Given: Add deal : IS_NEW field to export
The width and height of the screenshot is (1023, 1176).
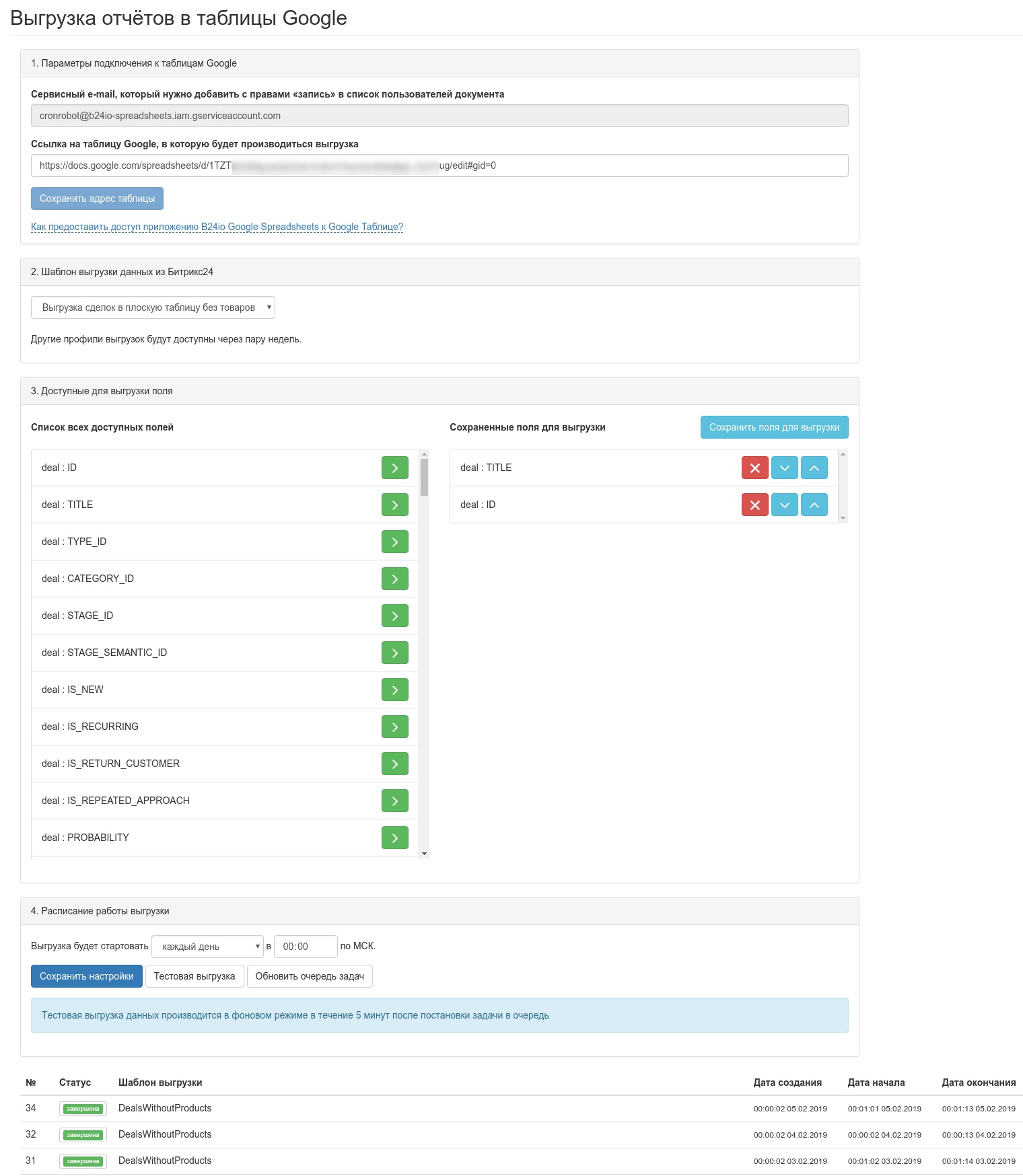Looking at the screenshot, I should tap(394, 690).
